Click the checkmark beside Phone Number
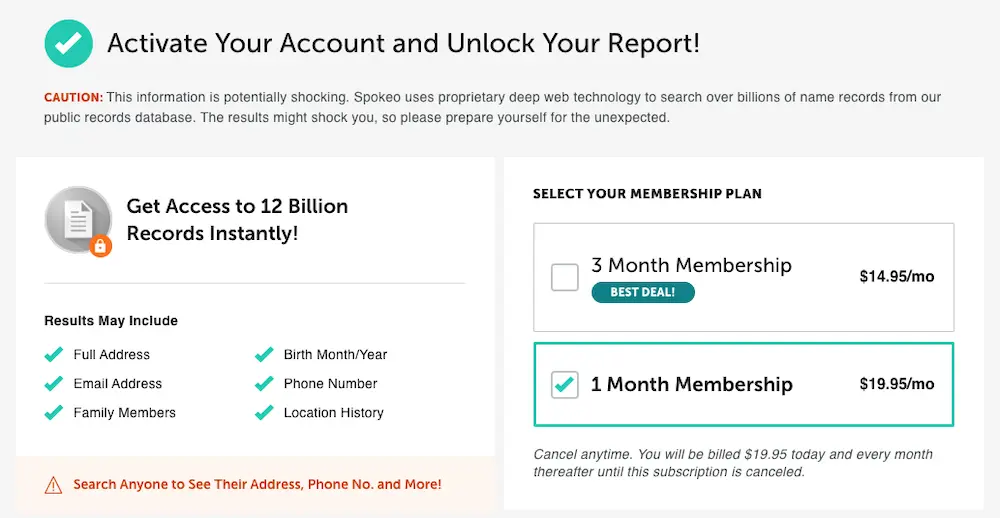1000x518 pixels. pyautogui.click(x=264, y=383)
